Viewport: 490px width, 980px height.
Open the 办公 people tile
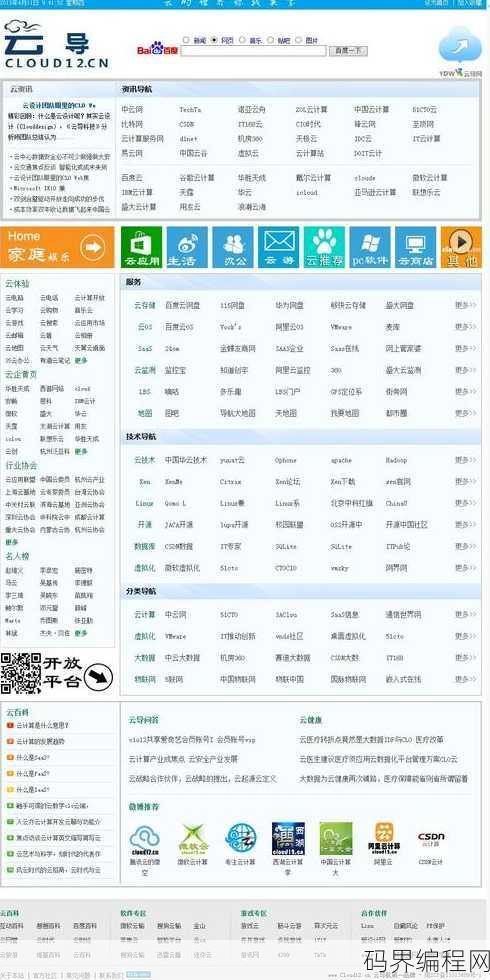click(x=232, y=247)
